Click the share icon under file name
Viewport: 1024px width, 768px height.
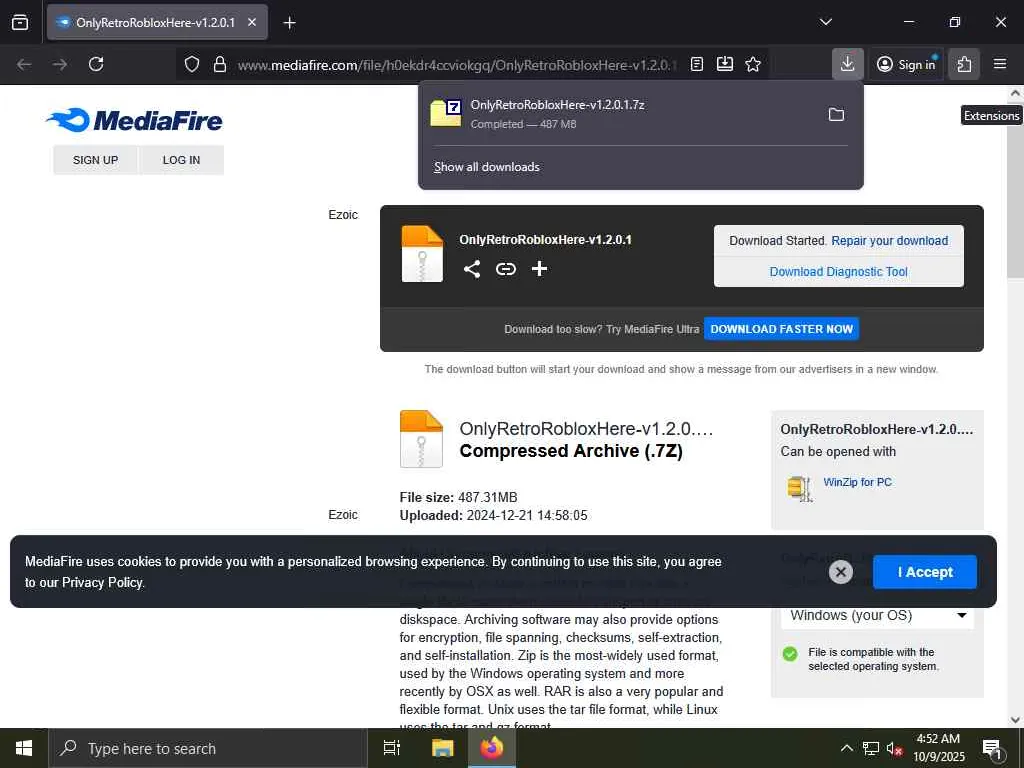472,269
